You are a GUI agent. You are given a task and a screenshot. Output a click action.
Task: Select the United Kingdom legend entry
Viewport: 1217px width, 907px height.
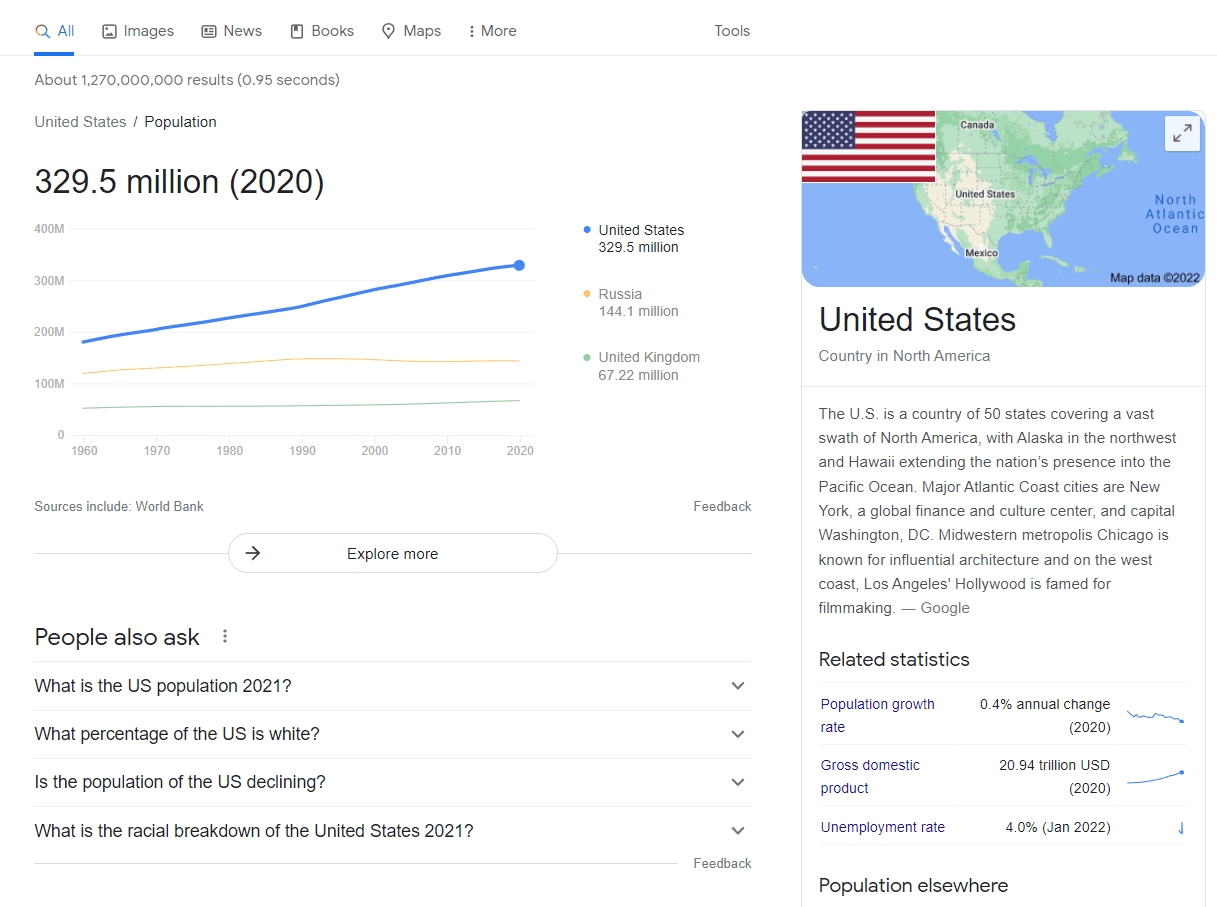pos(649,365)
